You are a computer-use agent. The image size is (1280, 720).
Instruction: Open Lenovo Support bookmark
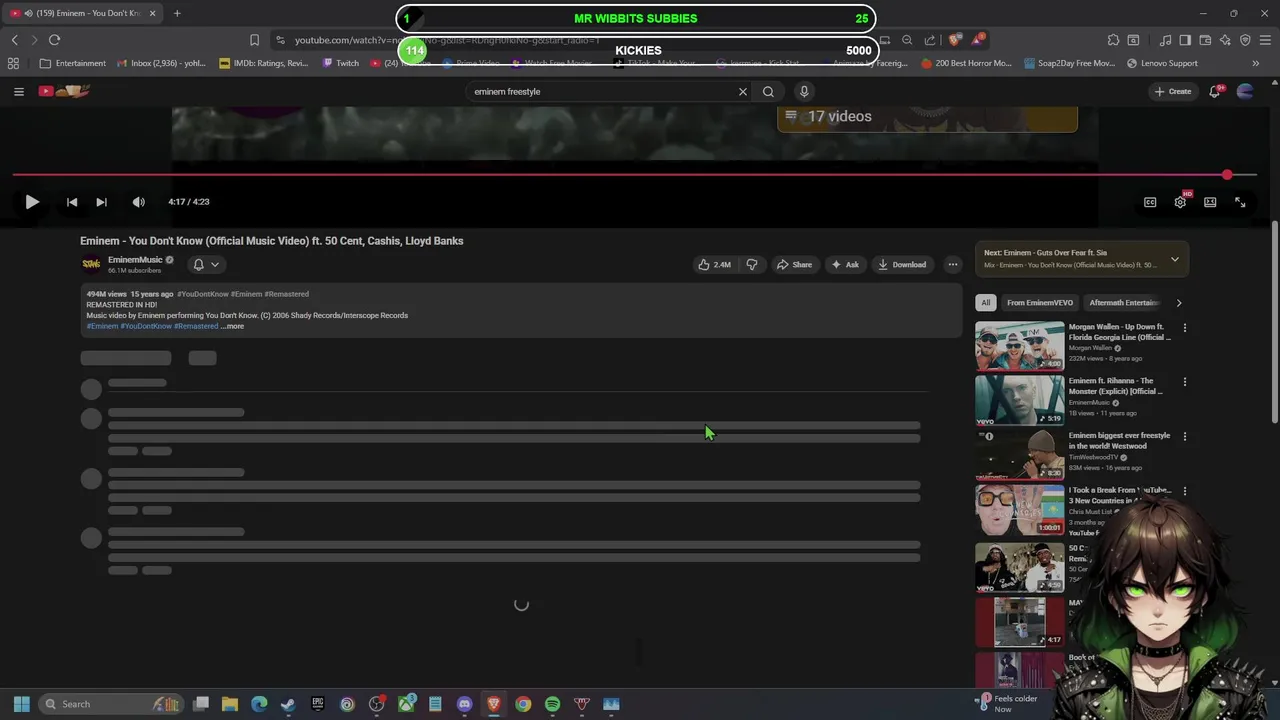(1161, 63)
